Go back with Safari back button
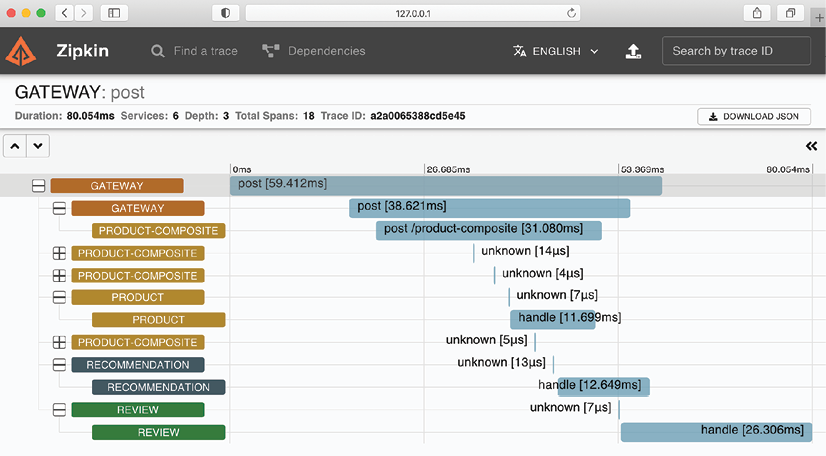826x456 pixels. [64, 13]
